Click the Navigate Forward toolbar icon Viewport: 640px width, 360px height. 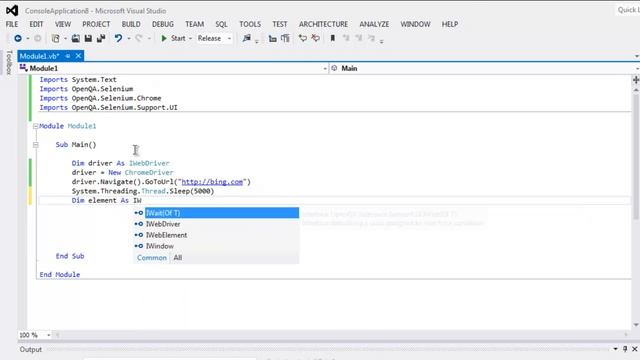point(38,38)
